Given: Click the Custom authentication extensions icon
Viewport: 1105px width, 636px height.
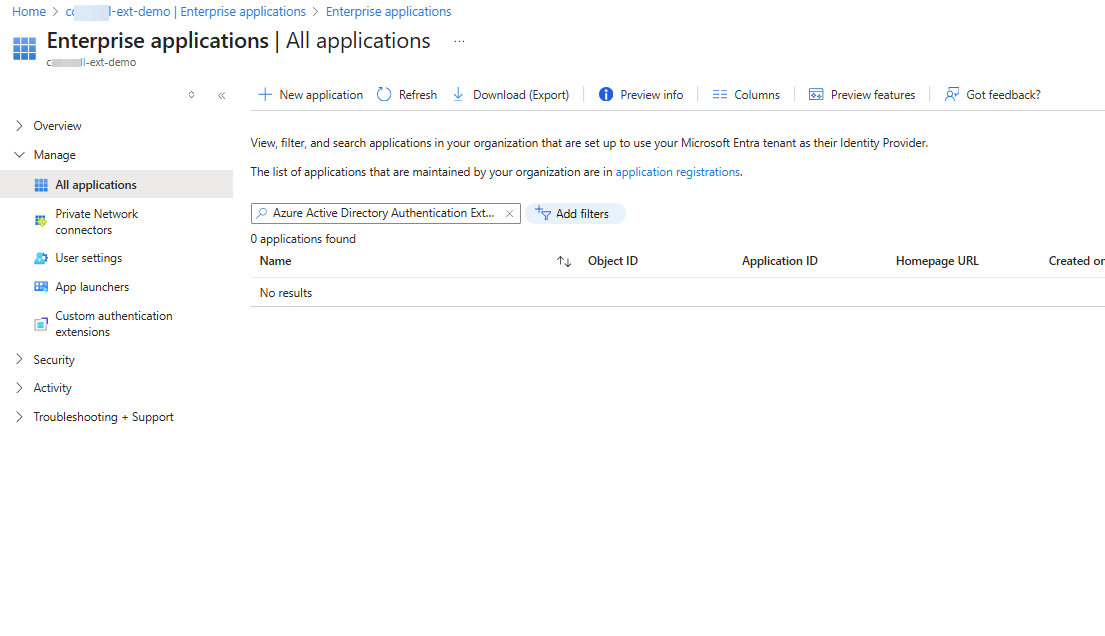Looking at the screenshot, I should pos(41,324).
